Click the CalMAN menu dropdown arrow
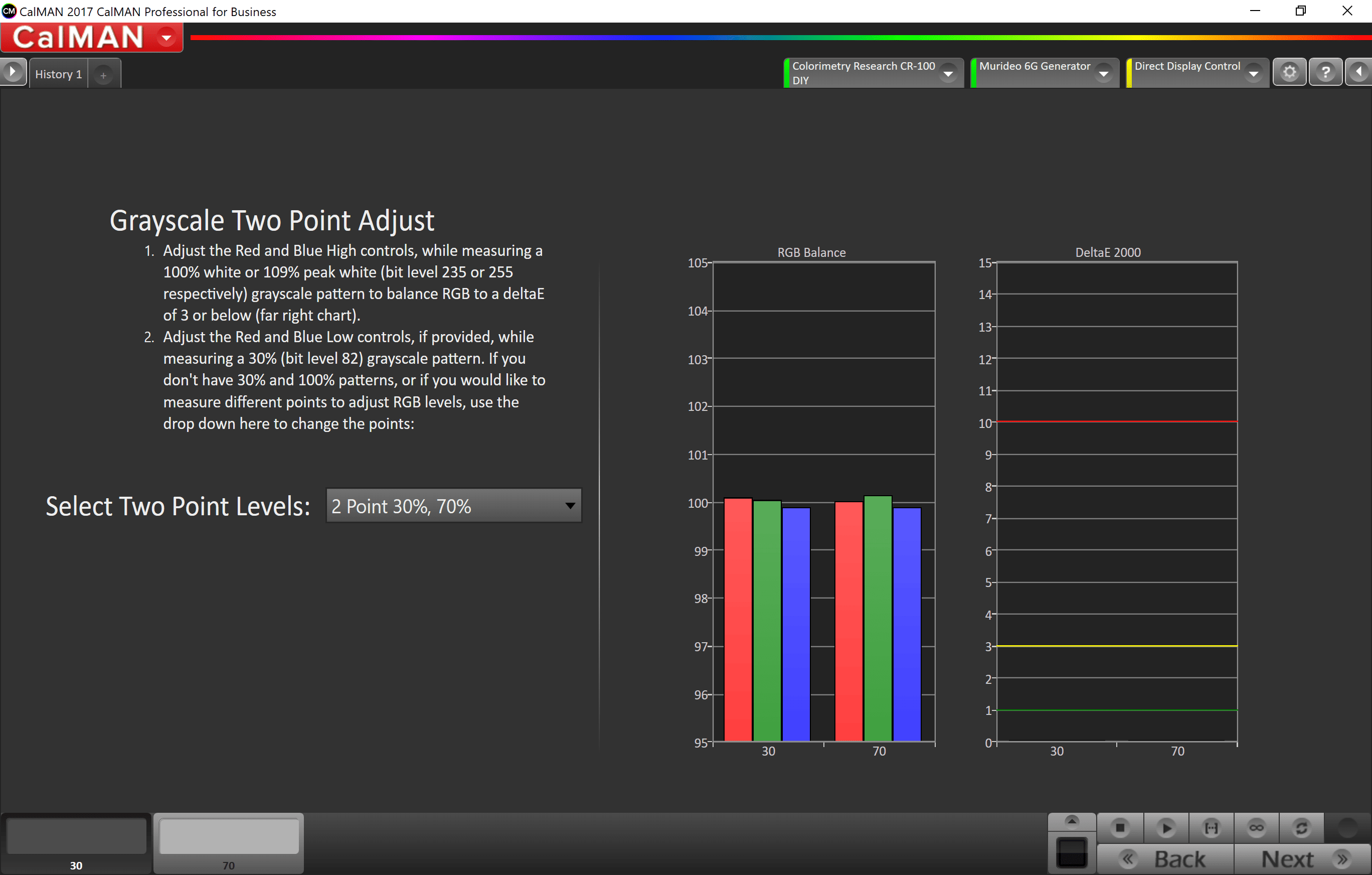 (166, 38)
